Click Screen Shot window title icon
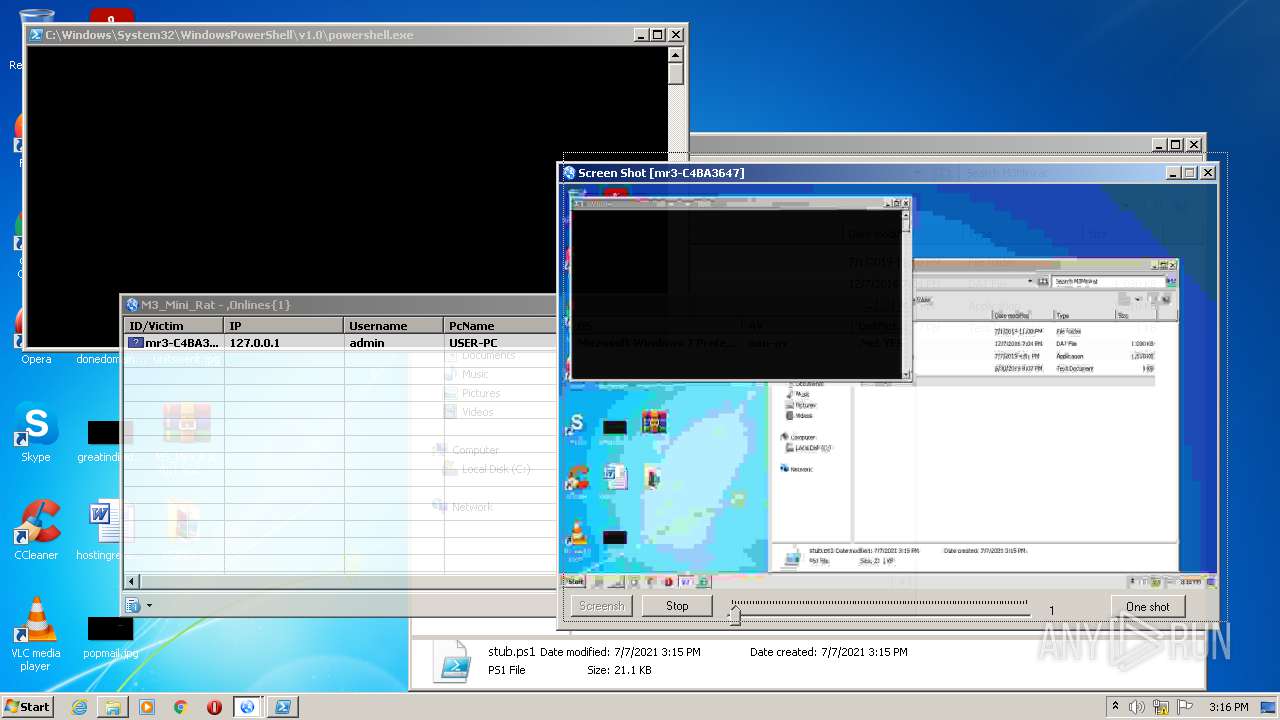Image resolution: width=1280 pixels, height=720 pixels. (569, 173)
